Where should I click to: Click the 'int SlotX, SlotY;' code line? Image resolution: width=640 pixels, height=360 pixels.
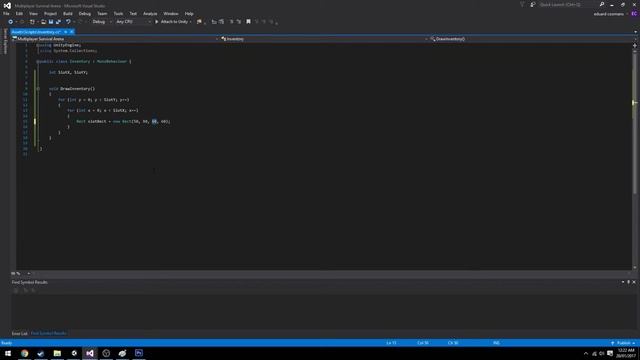(x=68, y=72)
